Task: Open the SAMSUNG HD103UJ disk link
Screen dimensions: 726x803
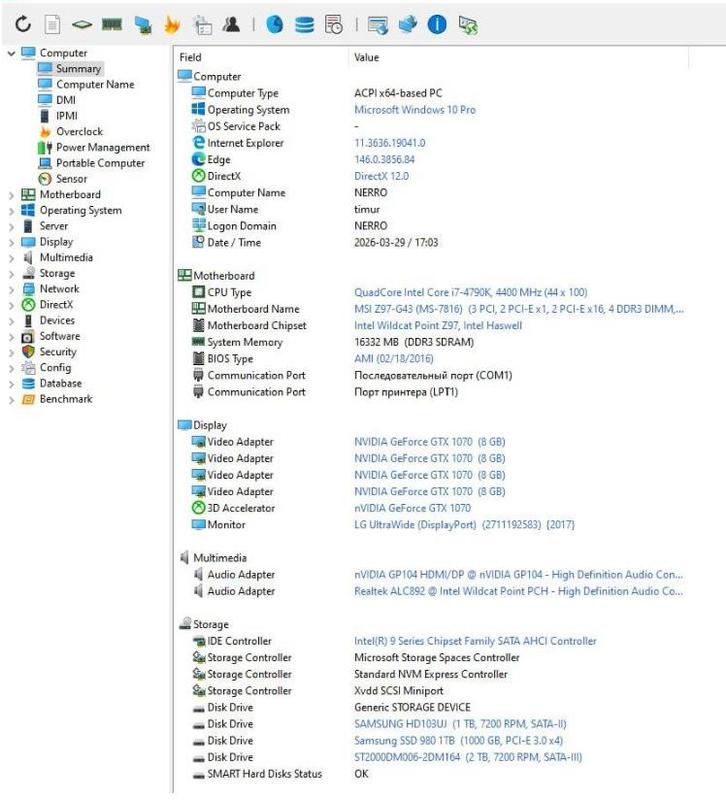Action: 460,724
